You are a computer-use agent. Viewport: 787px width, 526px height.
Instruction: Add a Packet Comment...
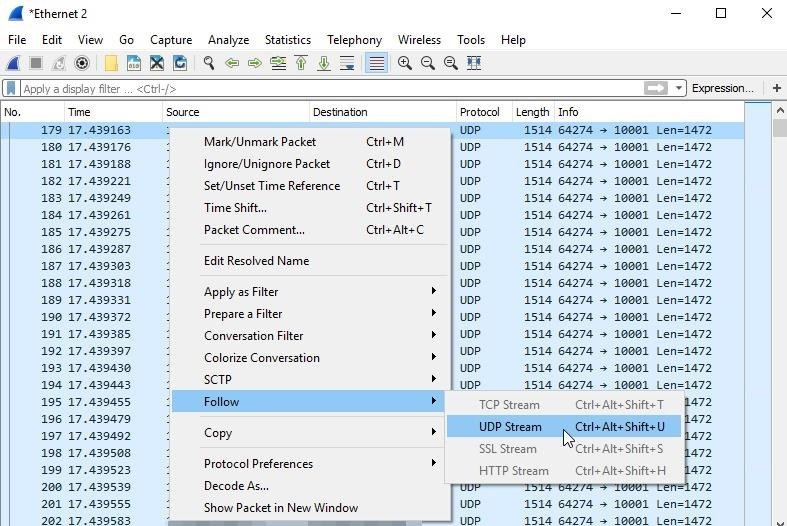pyautogui.click(x=309, y=230)
